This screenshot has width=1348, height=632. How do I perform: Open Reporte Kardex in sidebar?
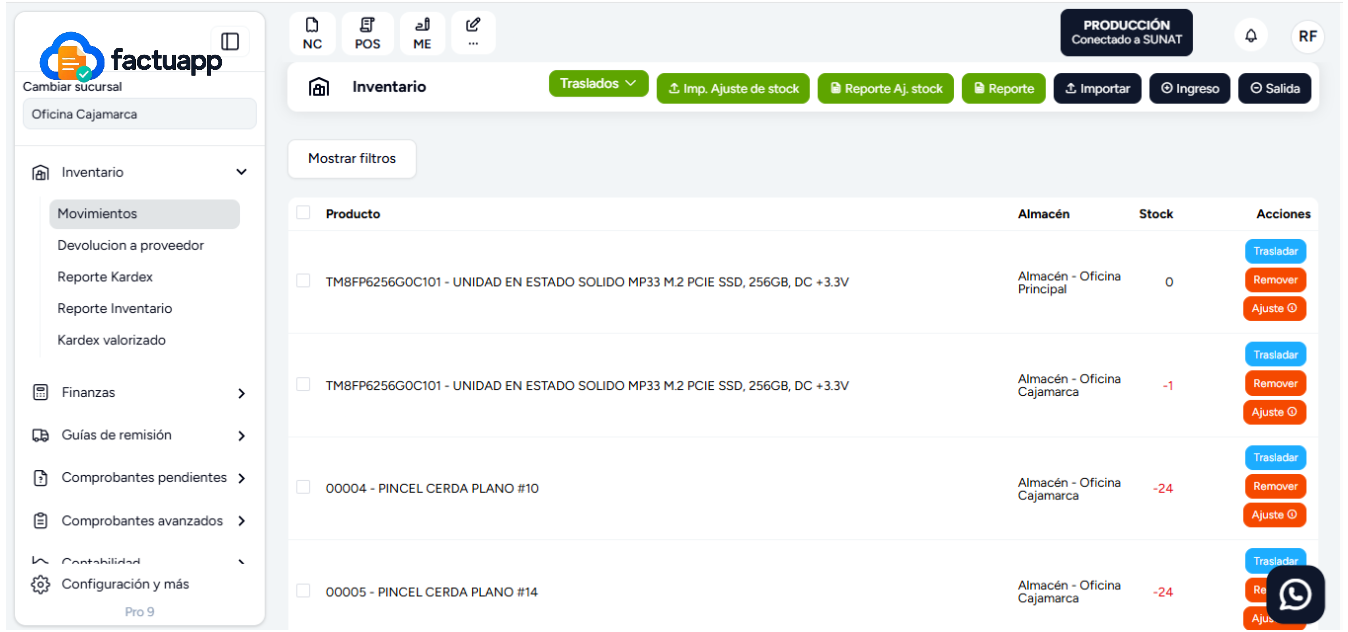click(105, 277)
